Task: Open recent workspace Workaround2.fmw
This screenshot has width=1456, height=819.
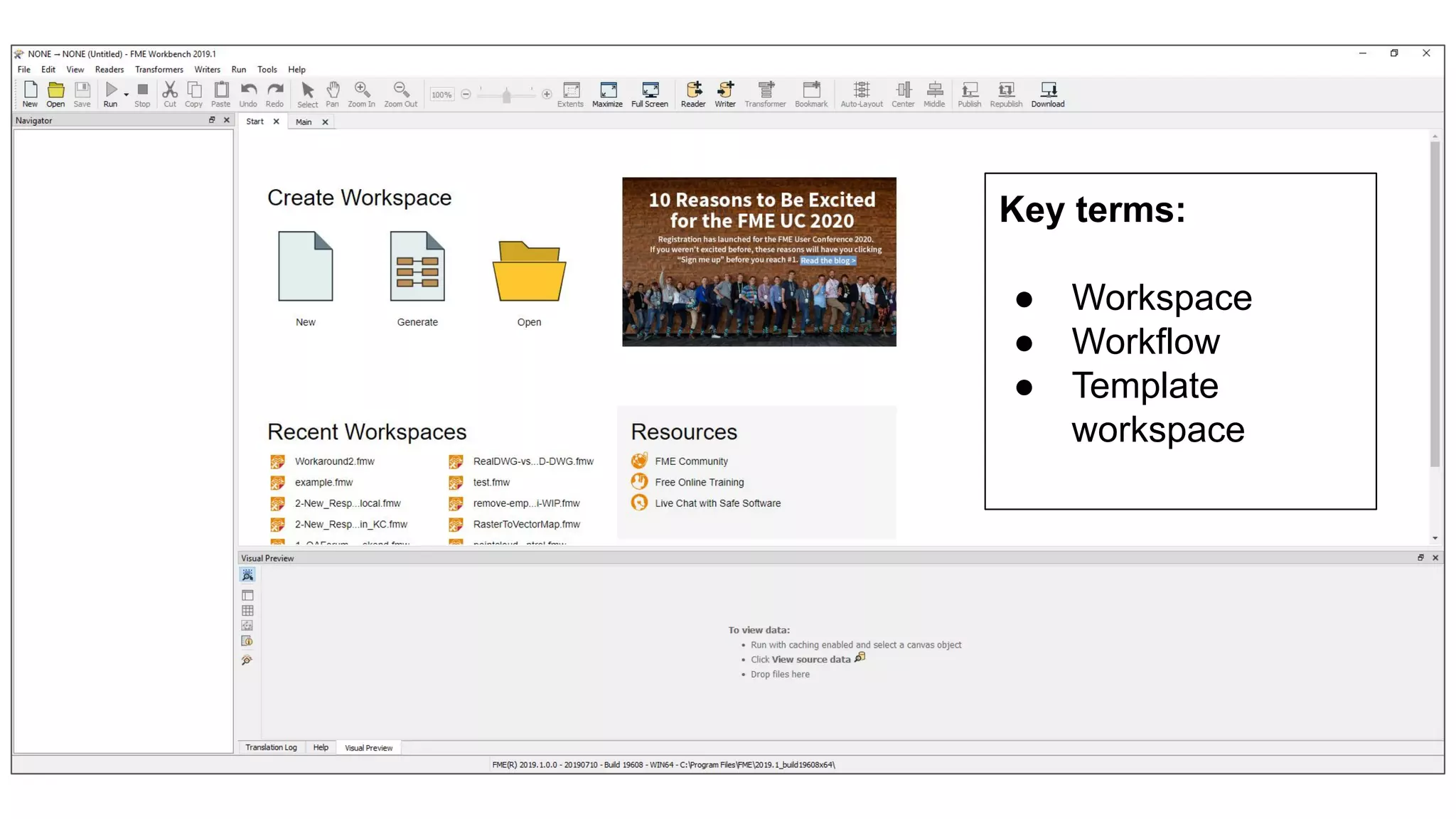Action: coord(334,461)
